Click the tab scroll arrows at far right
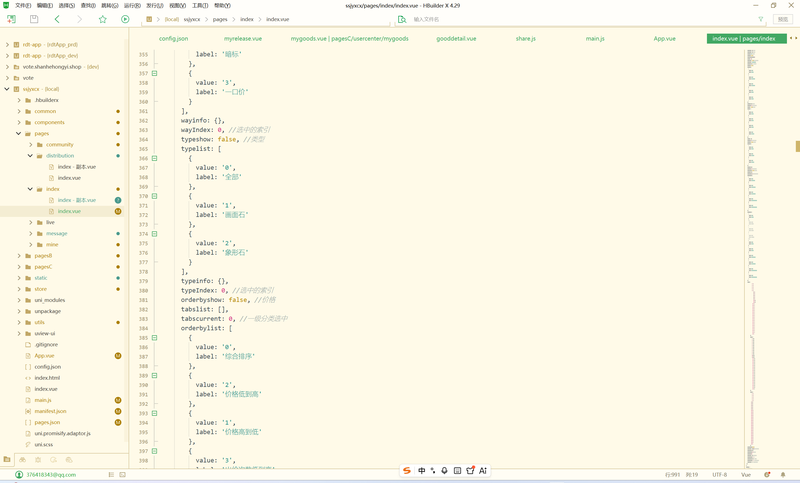 click(x=793, y=38)
